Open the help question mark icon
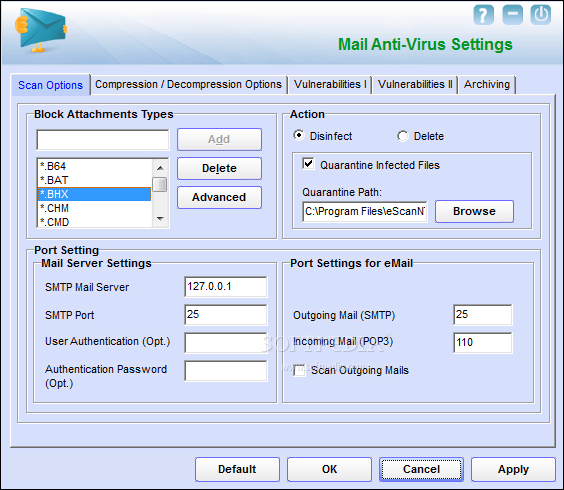564x490 pixels. (x=483, y=15)
